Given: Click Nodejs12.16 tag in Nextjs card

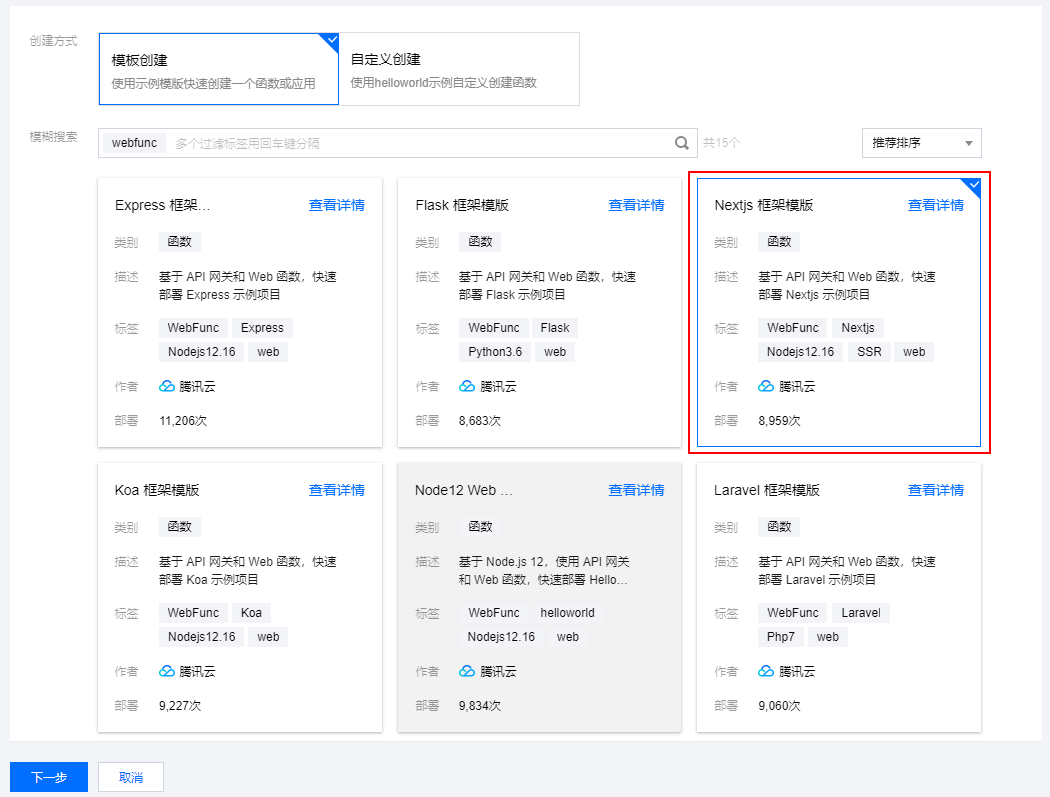Looking at the screenshot, I should pyautogui.click(x=800, y=352).
